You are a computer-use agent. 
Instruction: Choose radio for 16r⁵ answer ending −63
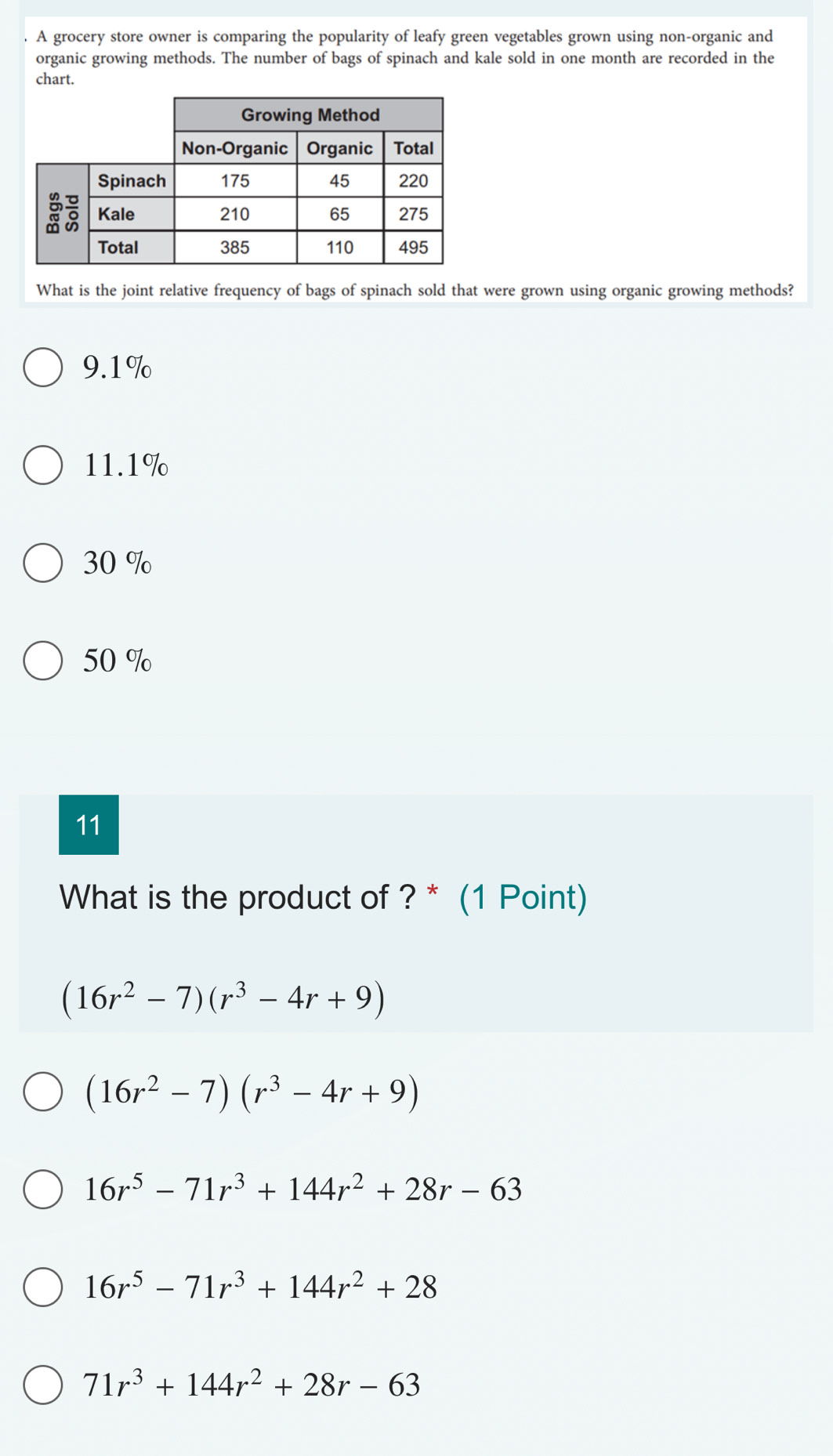(42, 1189)
